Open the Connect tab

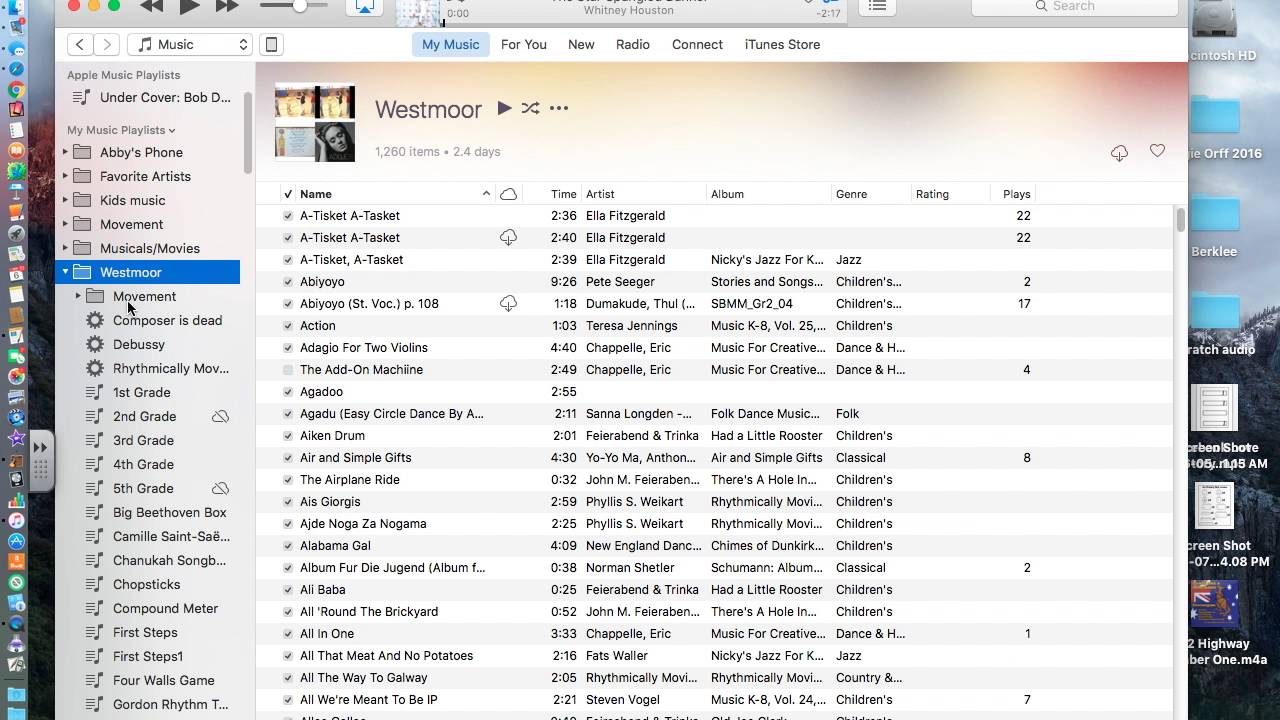(x=697, y=44)
